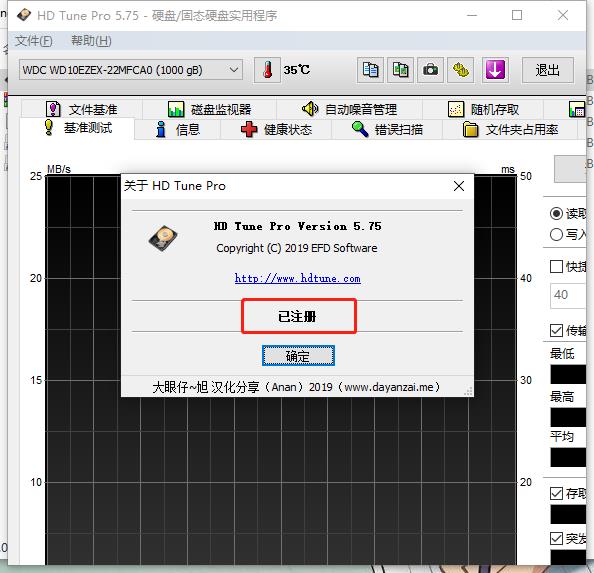Switch to the 基准测试 tab
Image resolution: width=594 pixels, height=573 pixels.
point(78,128)
